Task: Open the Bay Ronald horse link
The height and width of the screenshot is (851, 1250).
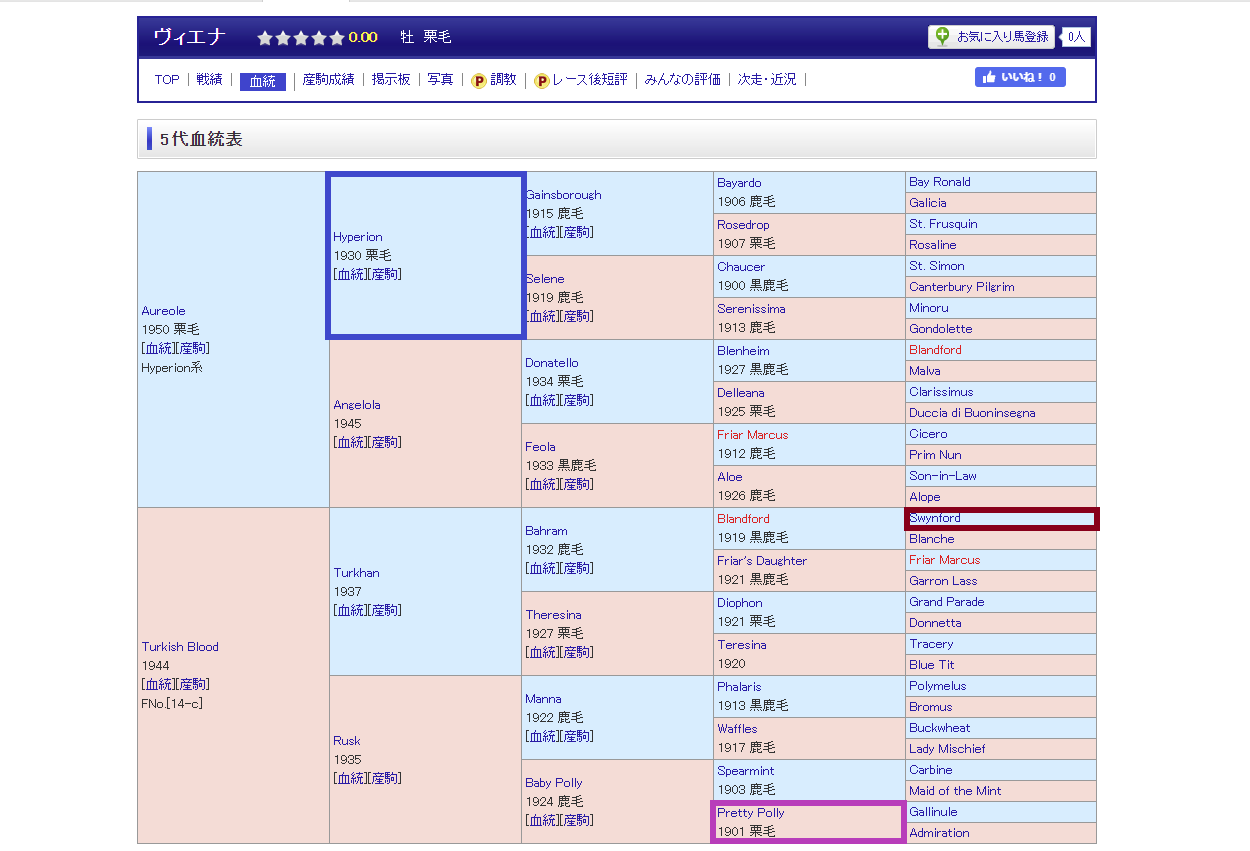Action: [x=940, y=182]
